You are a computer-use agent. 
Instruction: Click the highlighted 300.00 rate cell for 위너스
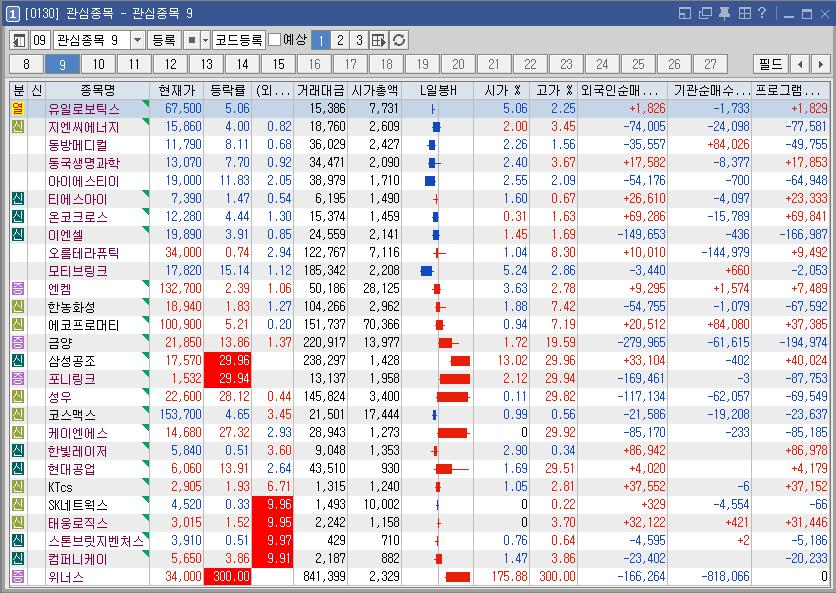[227, 577]
